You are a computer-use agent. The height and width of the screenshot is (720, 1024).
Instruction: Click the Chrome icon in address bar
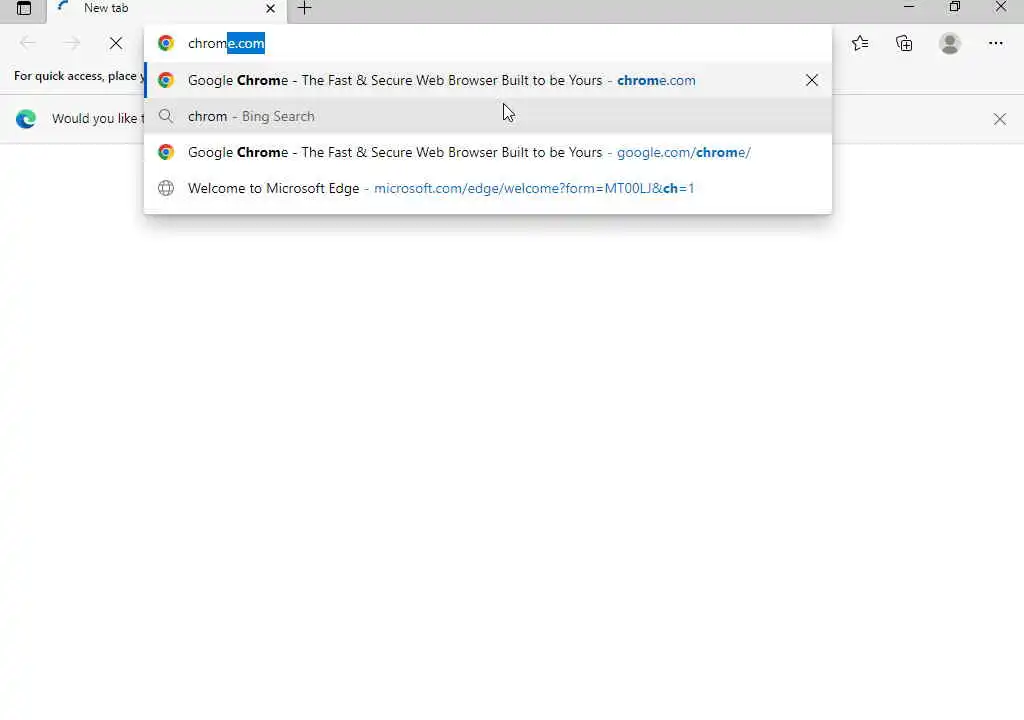166,43
